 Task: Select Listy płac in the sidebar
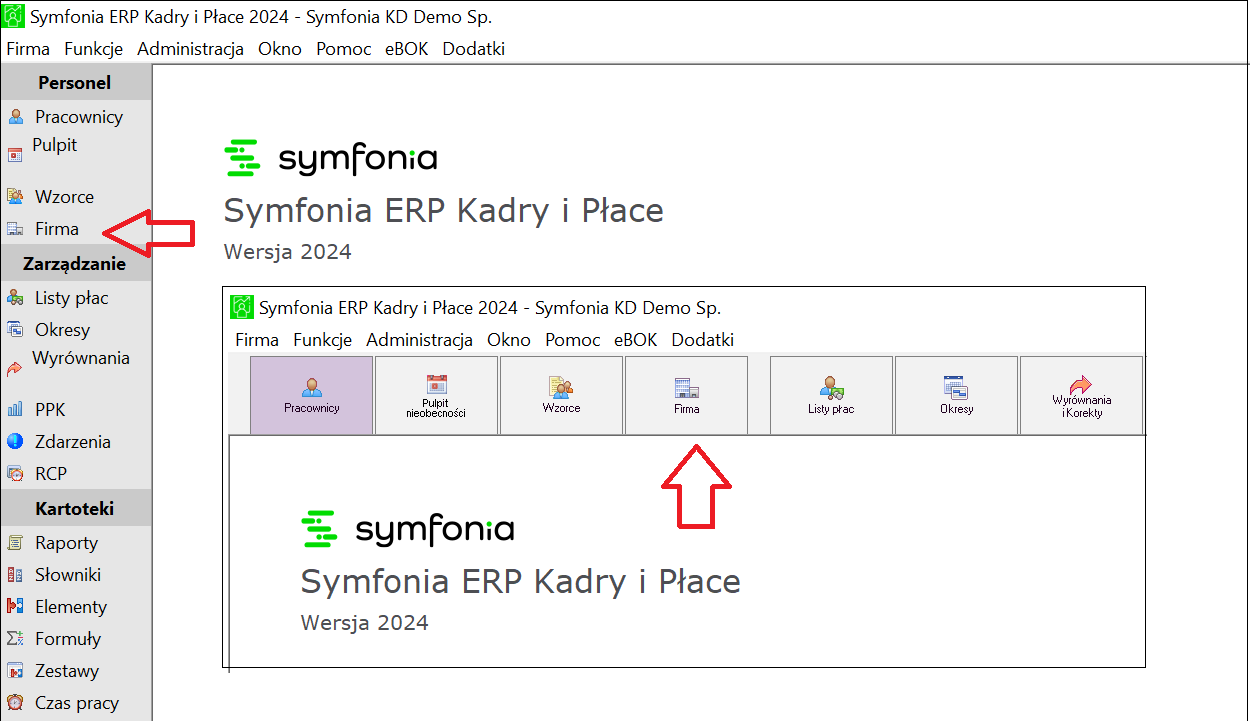71,298
